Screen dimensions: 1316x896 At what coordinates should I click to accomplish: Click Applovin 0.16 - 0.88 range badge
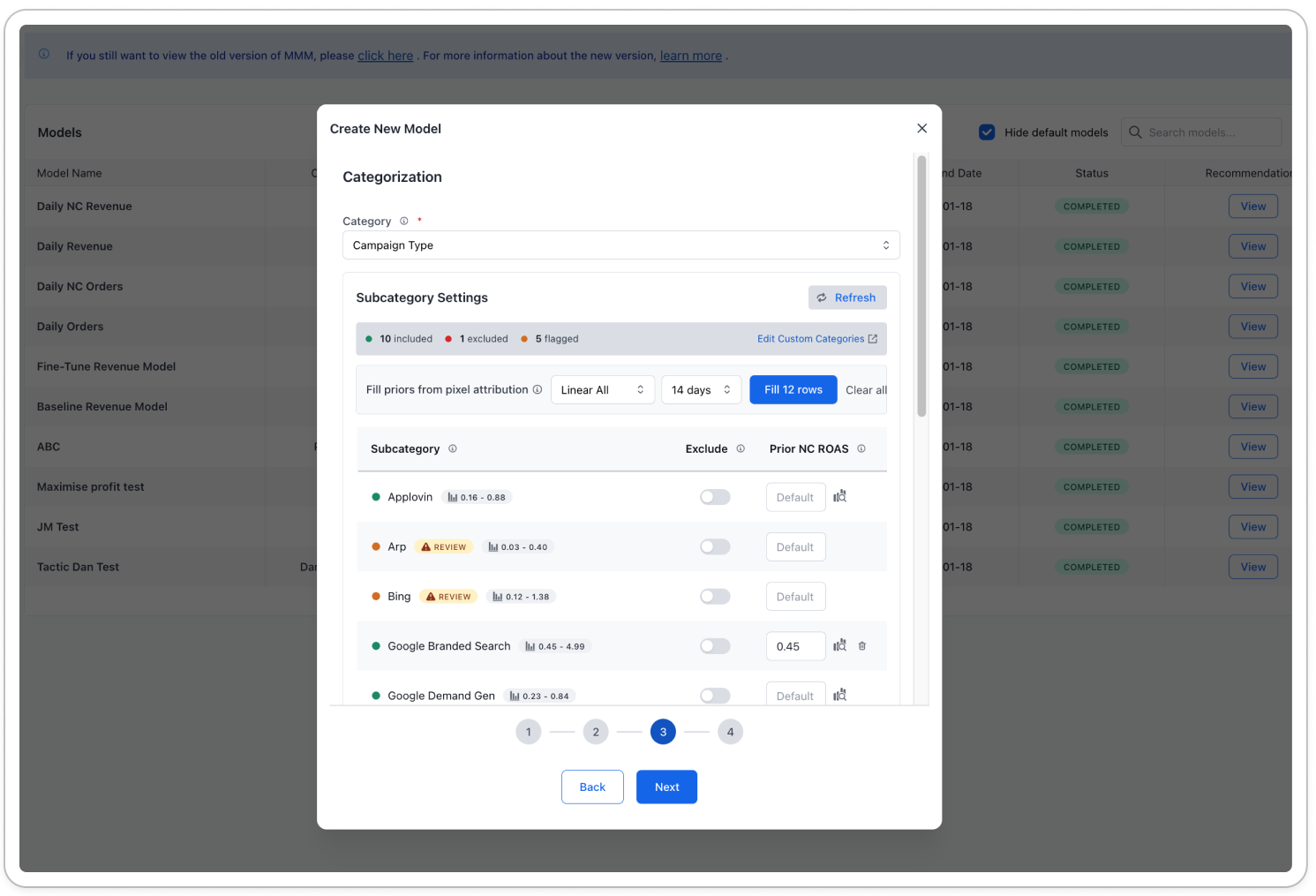(477, 497)
